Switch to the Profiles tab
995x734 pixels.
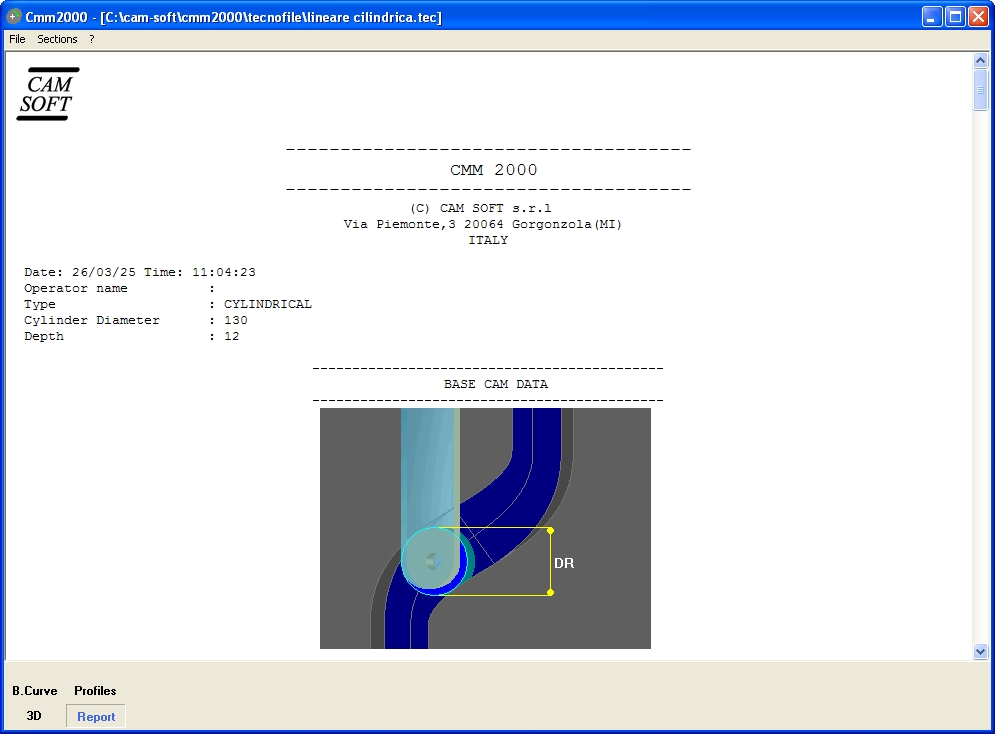tap(95, 691)
